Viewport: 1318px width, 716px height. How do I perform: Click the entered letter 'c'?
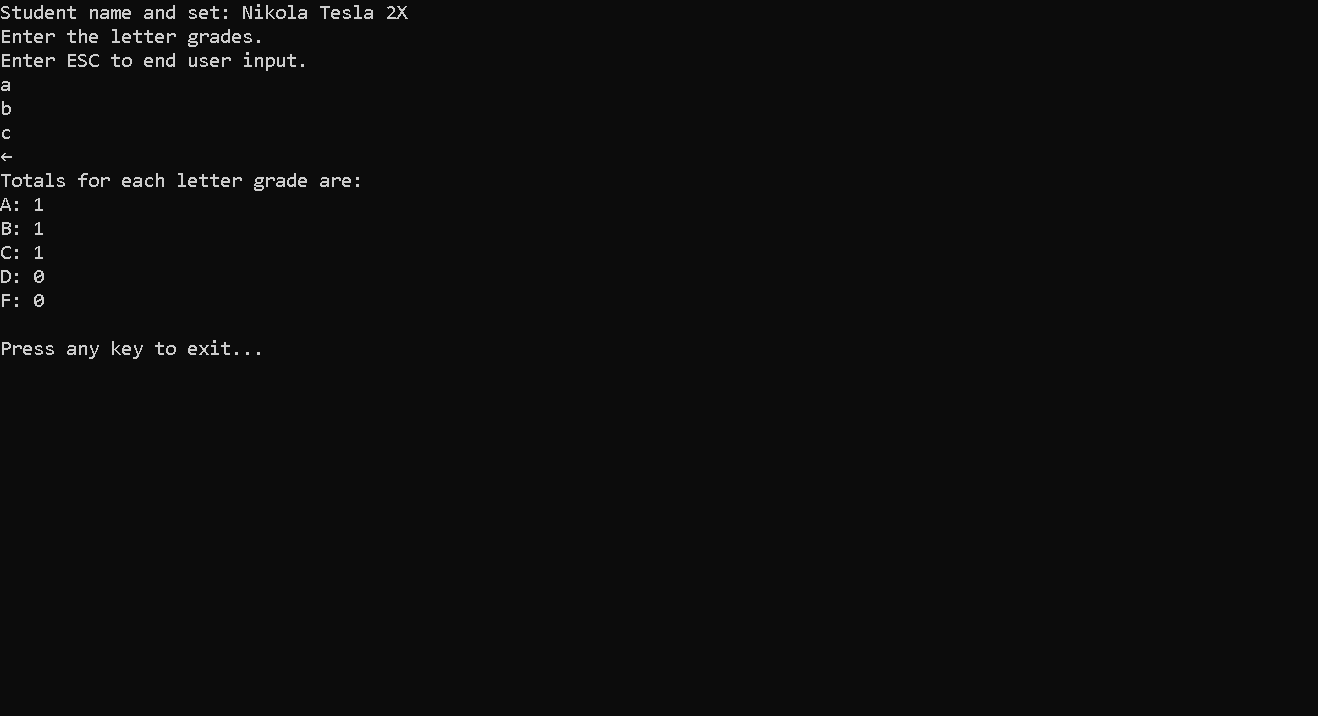pos(6,134)
